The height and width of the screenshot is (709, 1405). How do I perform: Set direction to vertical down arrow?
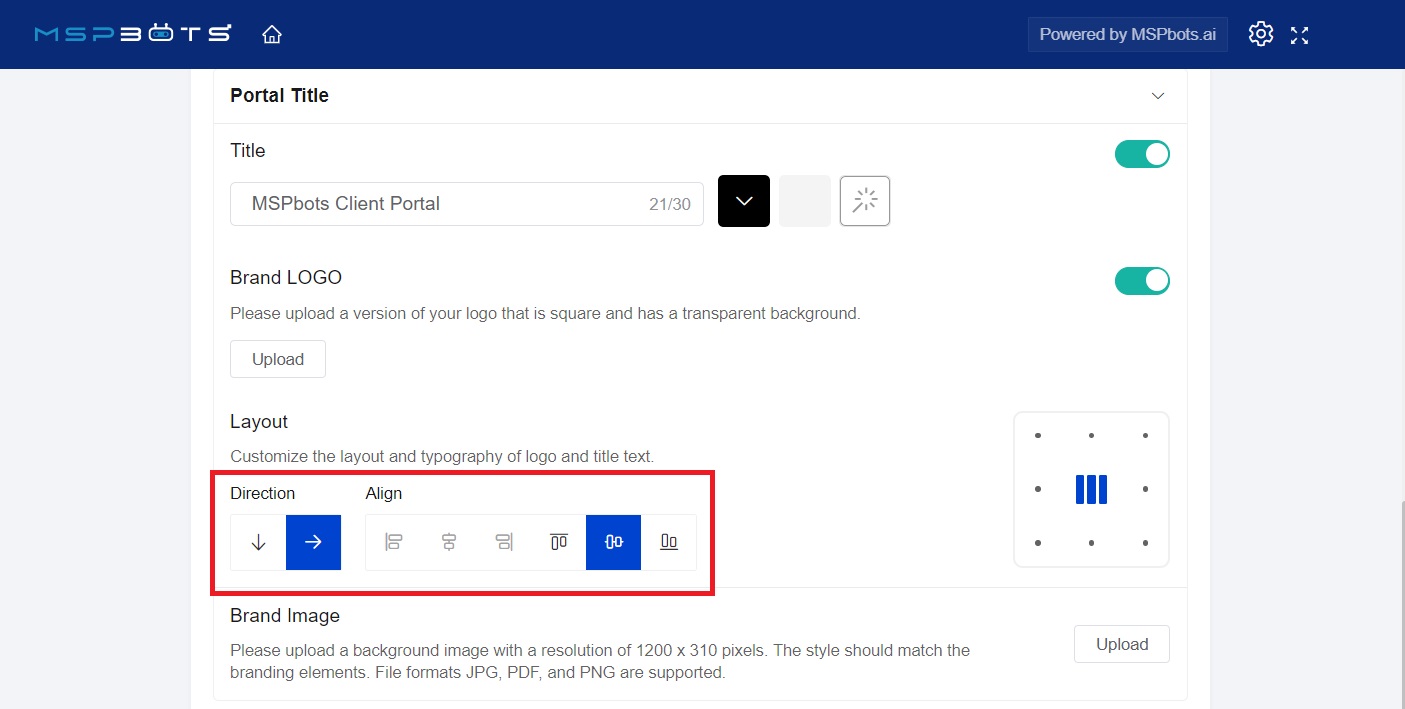[259, 542]
